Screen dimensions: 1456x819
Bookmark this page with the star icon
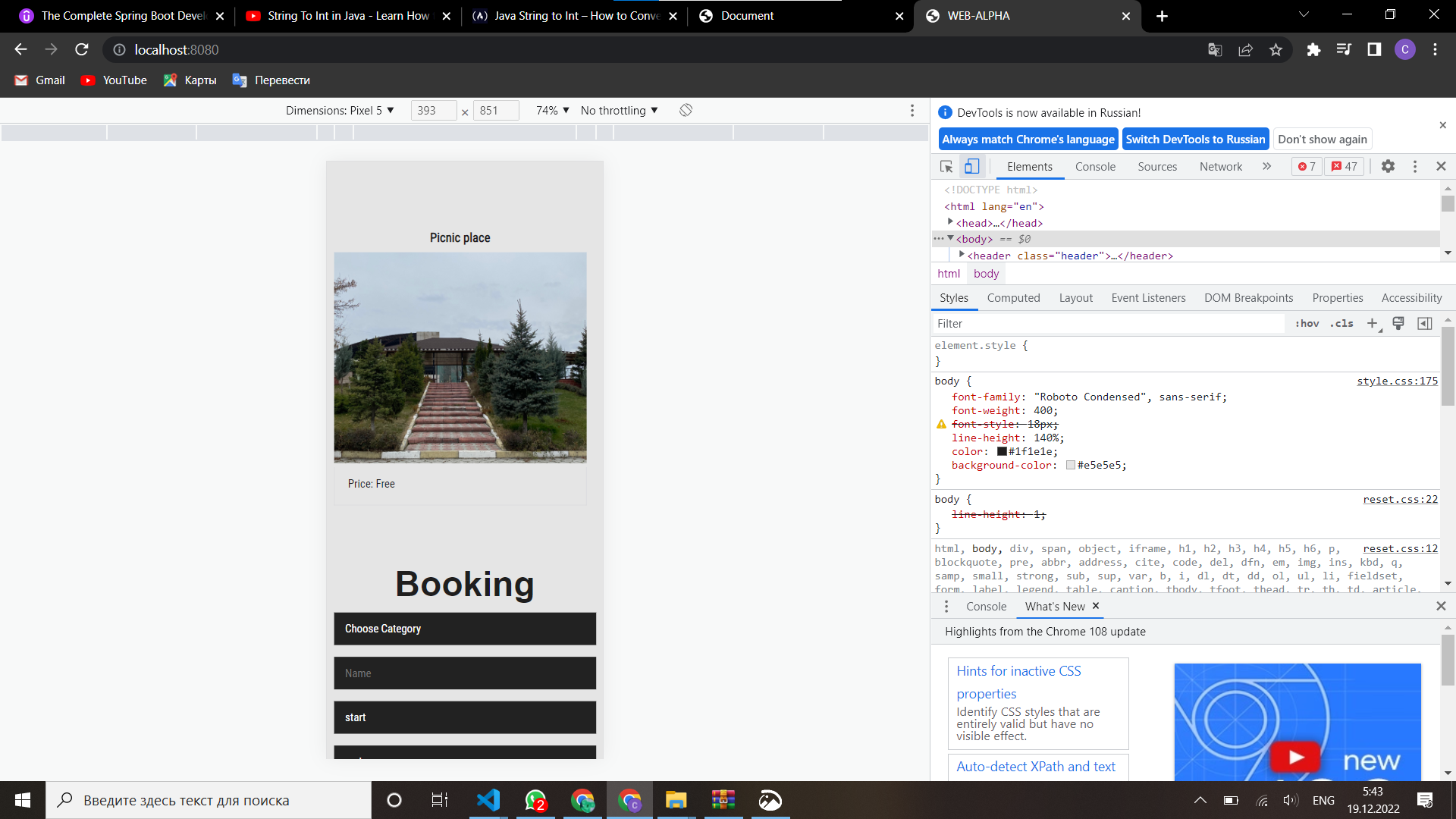(x=1276, y=50)
